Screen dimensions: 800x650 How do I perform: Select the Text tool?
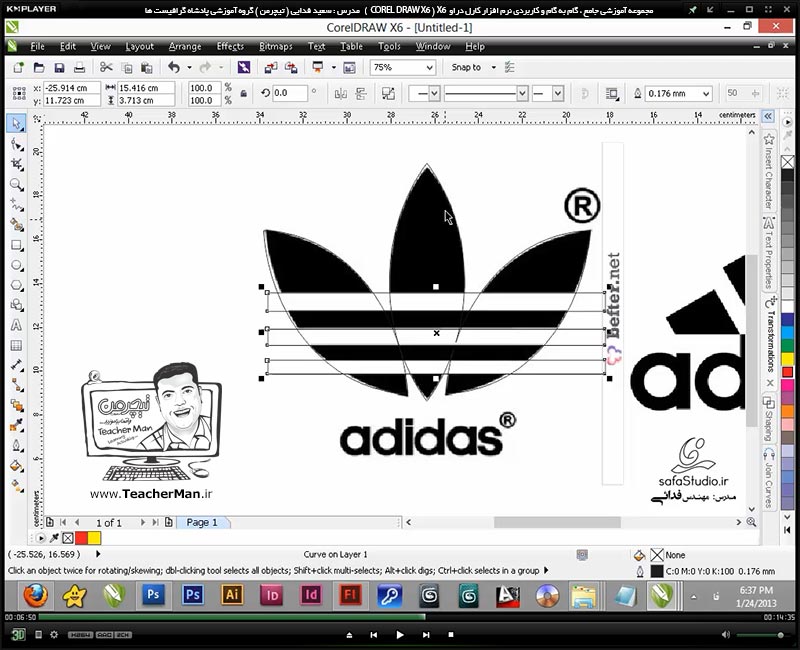pos(17,325)
